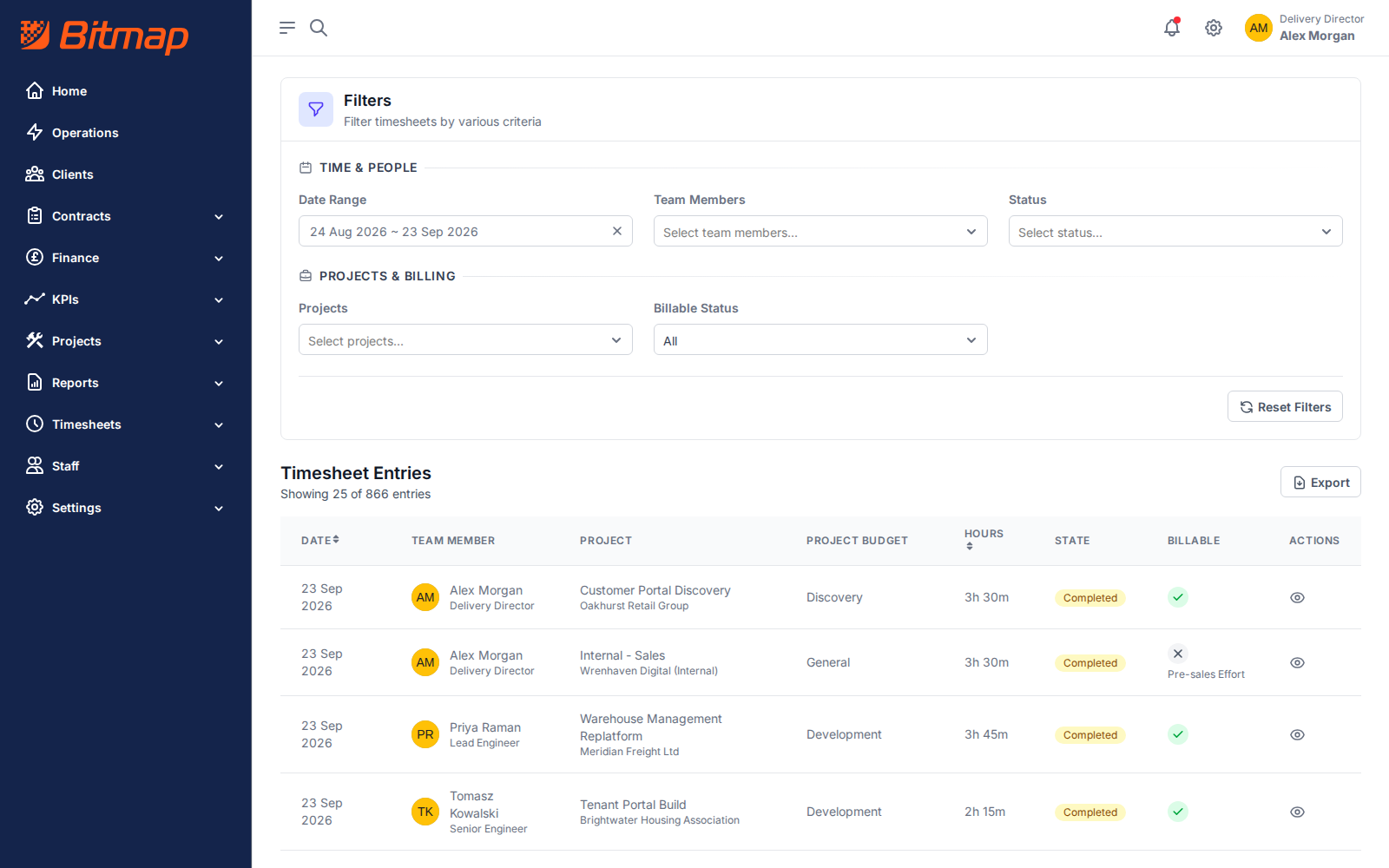1389x868 pixels.
Task: Click the Projects tools icon
Action: click(x=35, y=340)
